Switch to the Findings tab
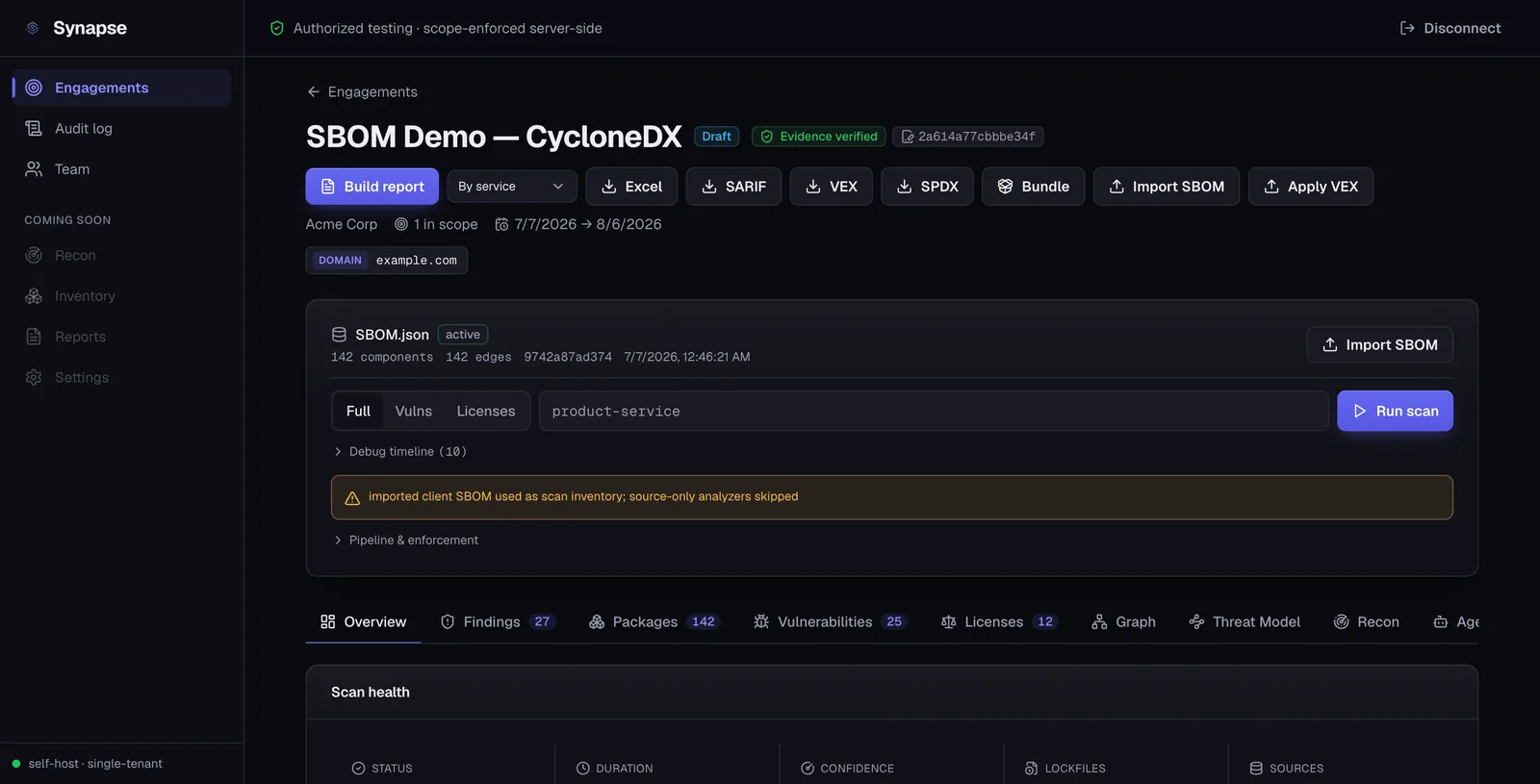Screen dimensions: 1540x784 point(498,622)
